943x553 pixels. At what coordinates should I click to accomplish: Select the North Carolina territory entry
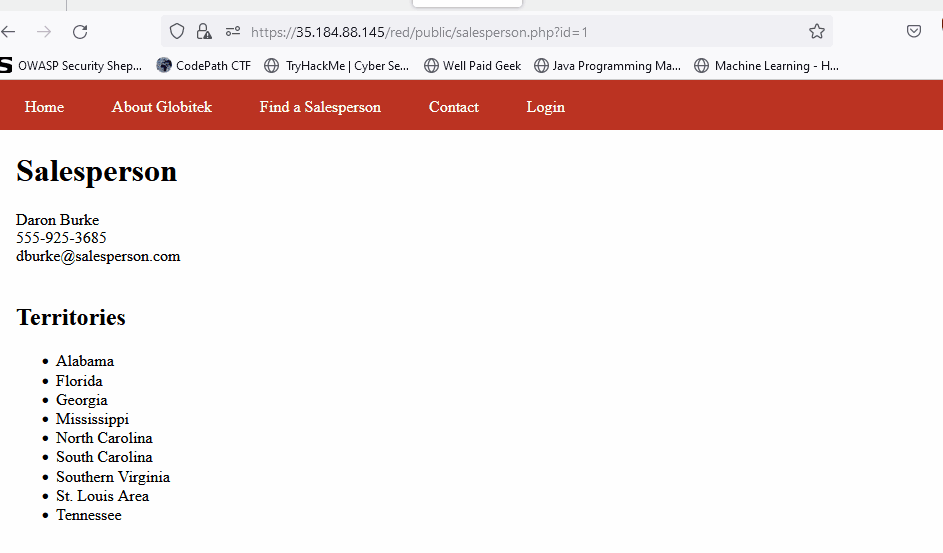pos(104,438)
